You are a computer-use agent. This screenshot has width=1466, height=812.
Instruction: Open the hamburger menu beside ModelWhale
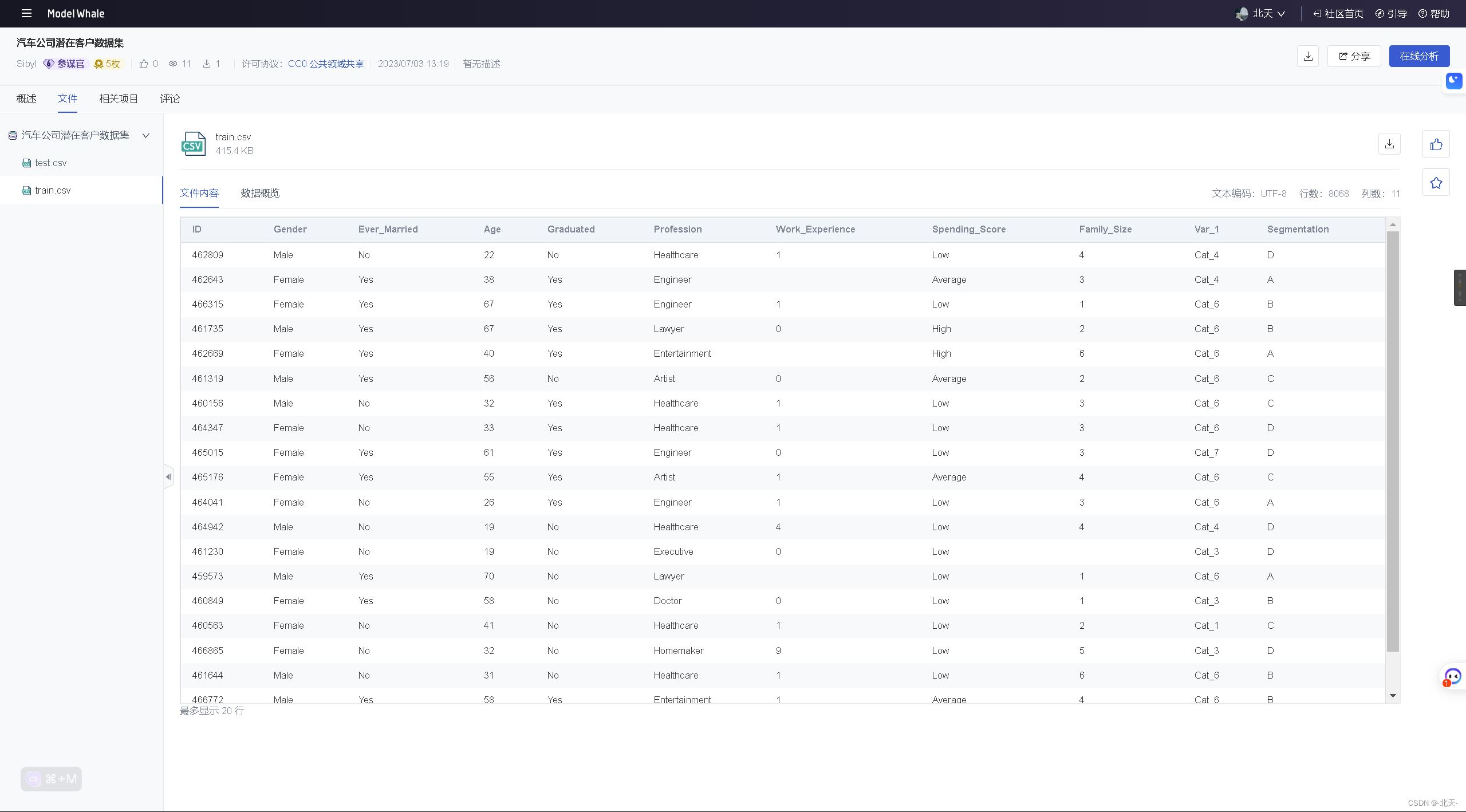tap(26, 13)
